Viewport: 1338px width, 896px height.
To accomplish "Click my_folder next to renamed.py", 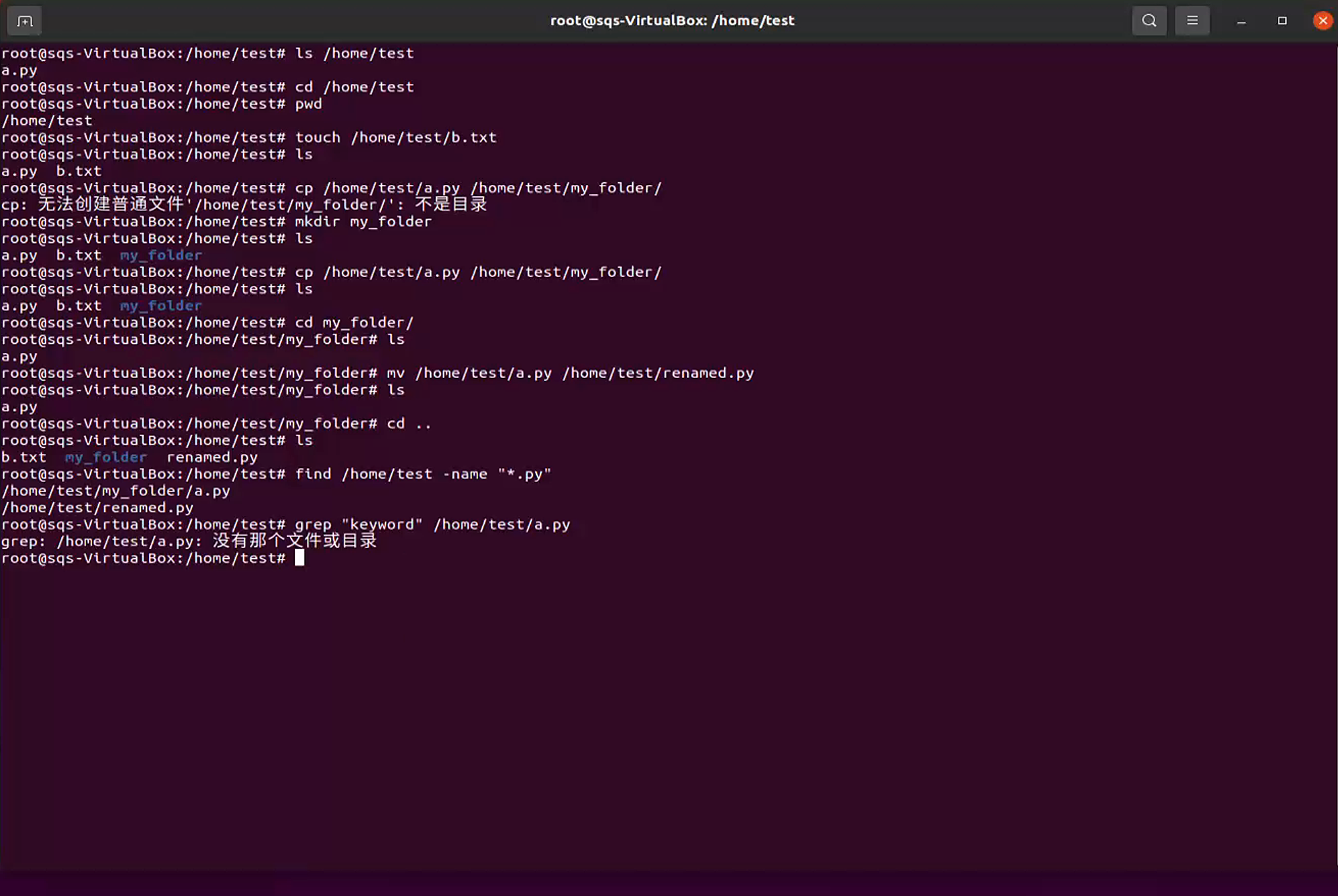I will [105, 457].
